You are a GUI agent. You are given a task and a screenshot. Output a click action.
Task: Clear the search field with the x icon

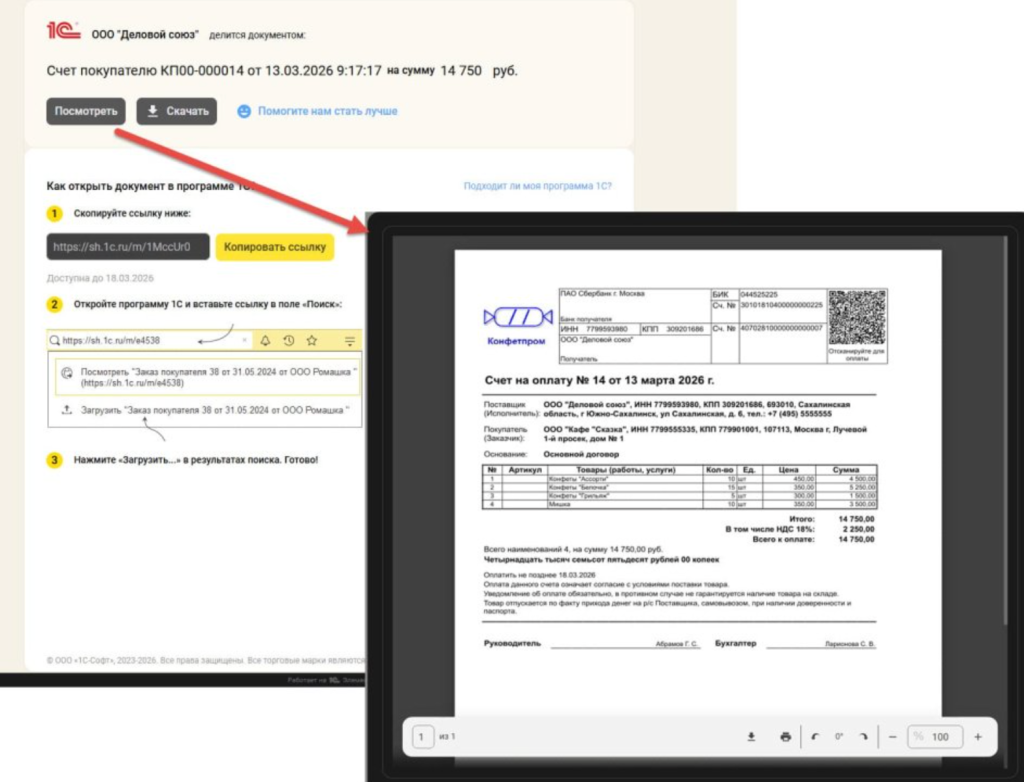pyautogui.click(x=244, y=340)
